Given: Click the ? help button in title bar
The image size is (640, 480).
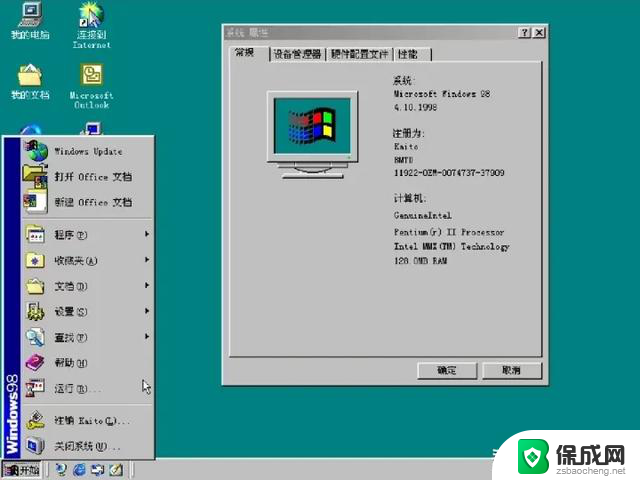Looking at the screenshot, I should (524, 33).
